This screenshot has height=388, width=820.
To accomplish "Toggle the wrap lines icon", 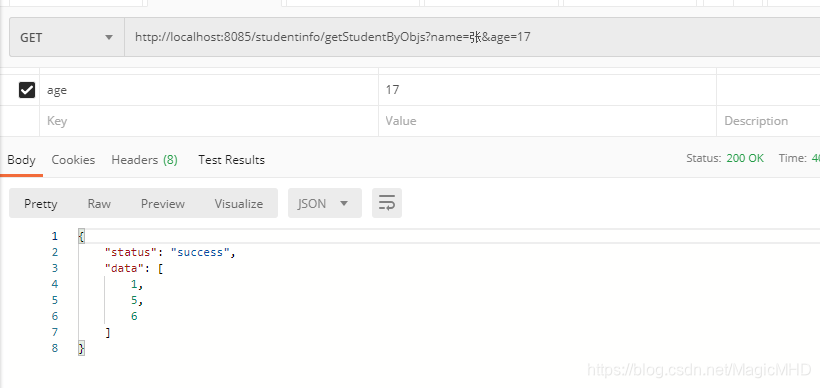I will (x=387, y=203).
